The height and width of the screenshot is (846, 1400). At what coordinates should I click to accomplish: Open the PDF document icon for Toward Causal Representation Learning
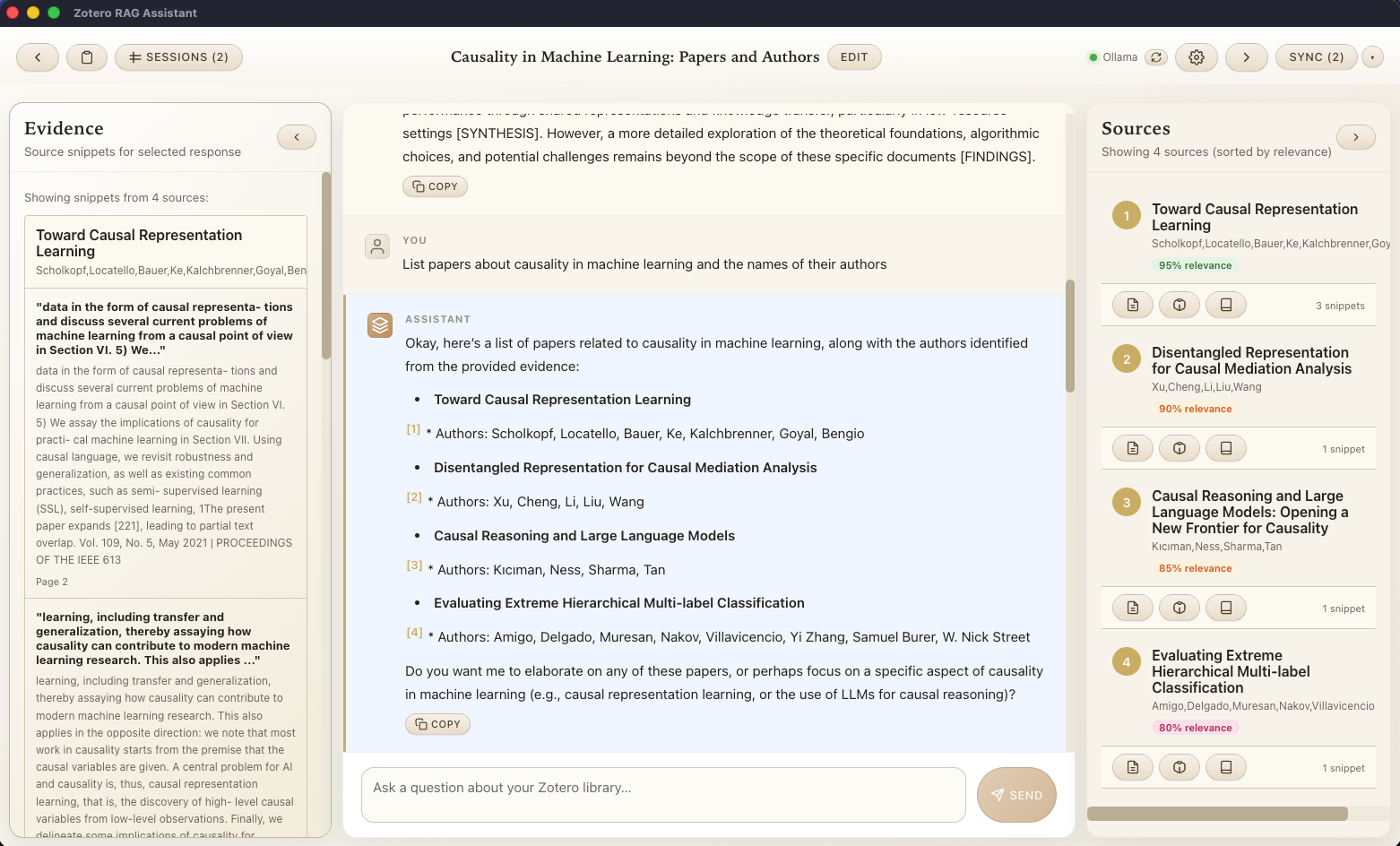[x=1132, y=305]
